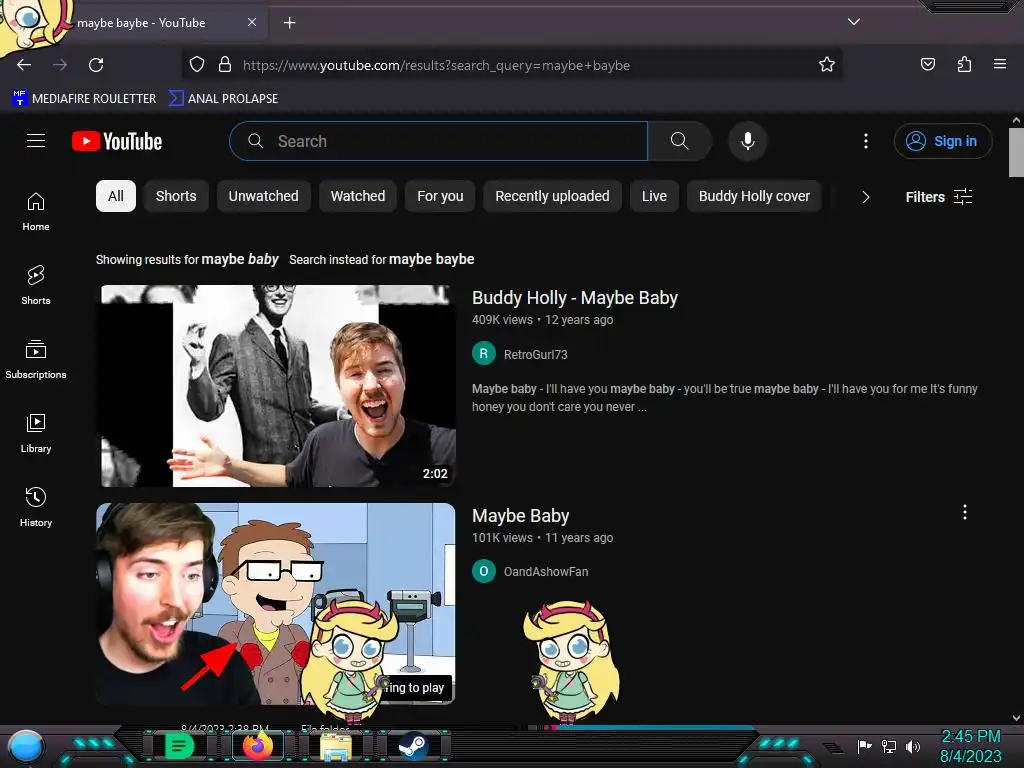Click the scrollbar down arrow

click(1016, 717)
